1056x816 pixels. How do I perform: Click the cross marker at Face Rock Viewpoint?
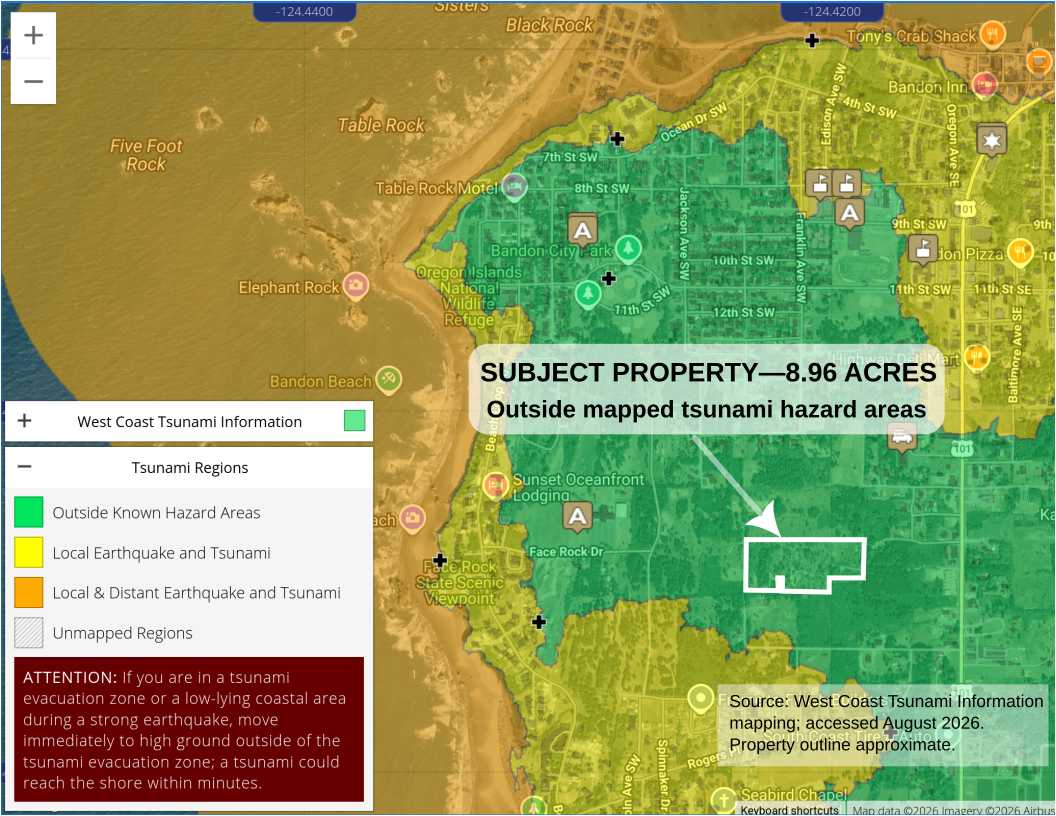(440, 560)
